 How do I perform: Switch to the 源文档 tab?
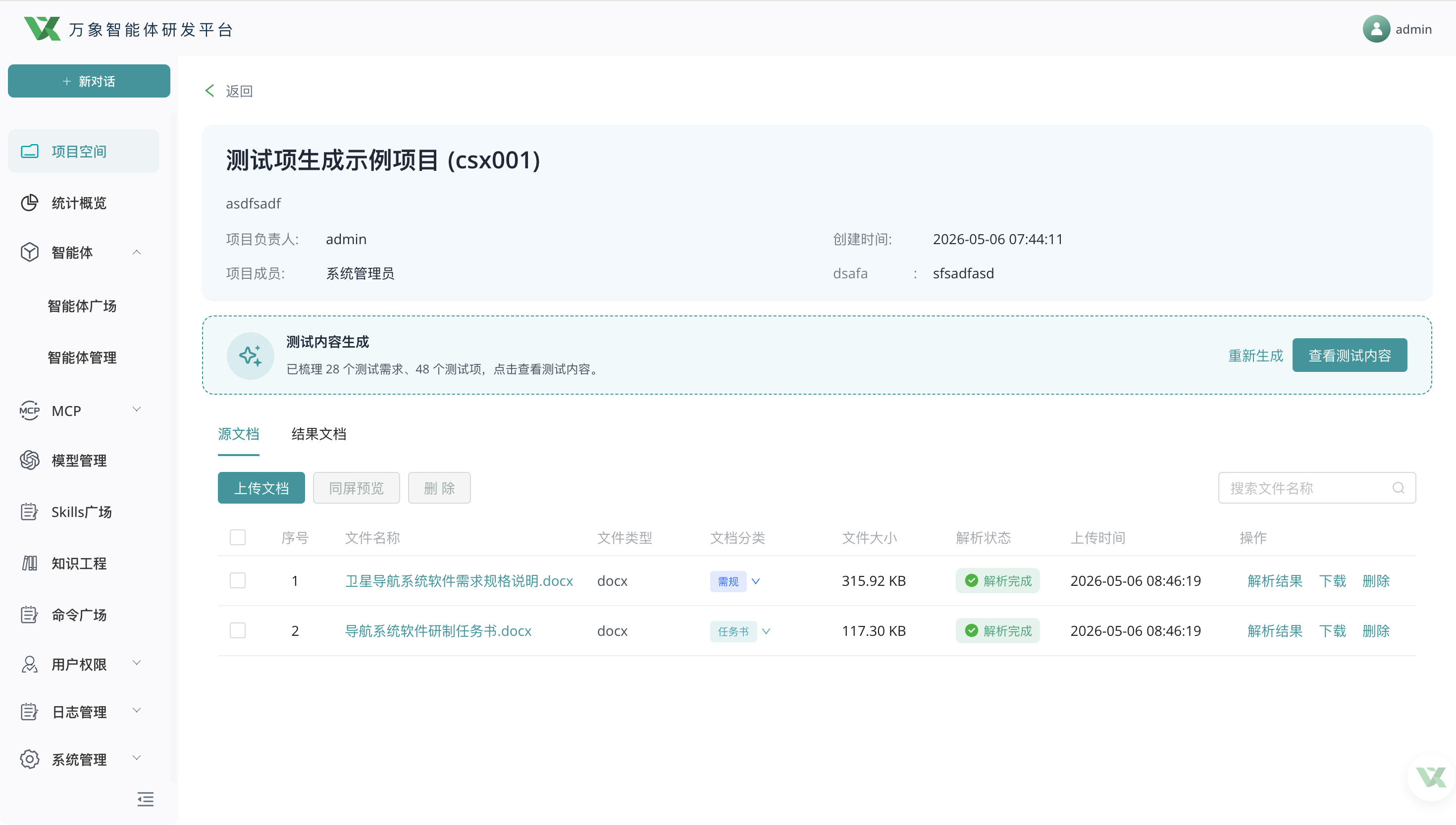[239, 434]
